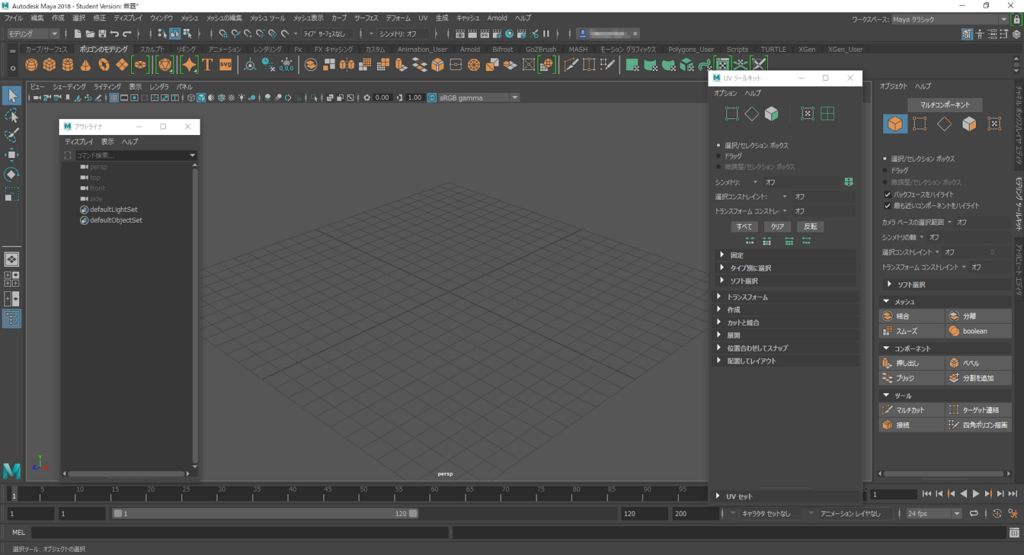Image resolution: width=1024 pixels, height=555 pixels.
Task: Activate edge selection diamond in Modeling Toolkit
Action: pyautogui.click(x=944, y=123)
